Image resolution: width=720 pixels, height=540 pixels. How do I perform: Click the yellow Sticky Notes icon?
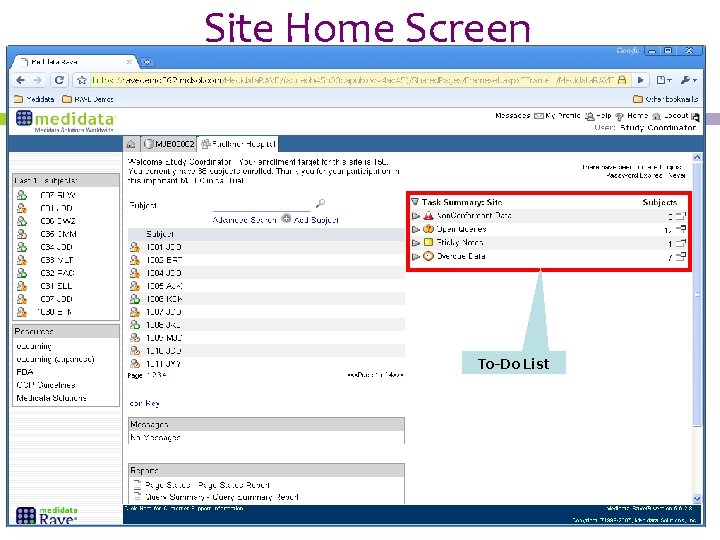[x=428, y=242]
